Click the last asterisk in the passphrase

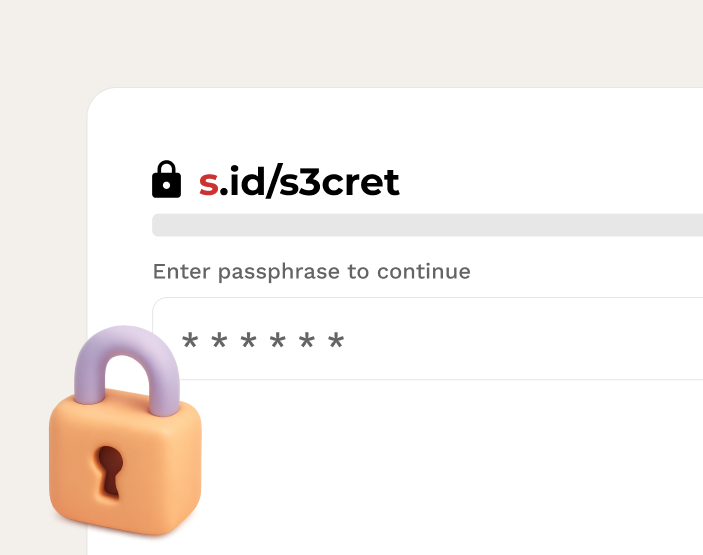337,343
